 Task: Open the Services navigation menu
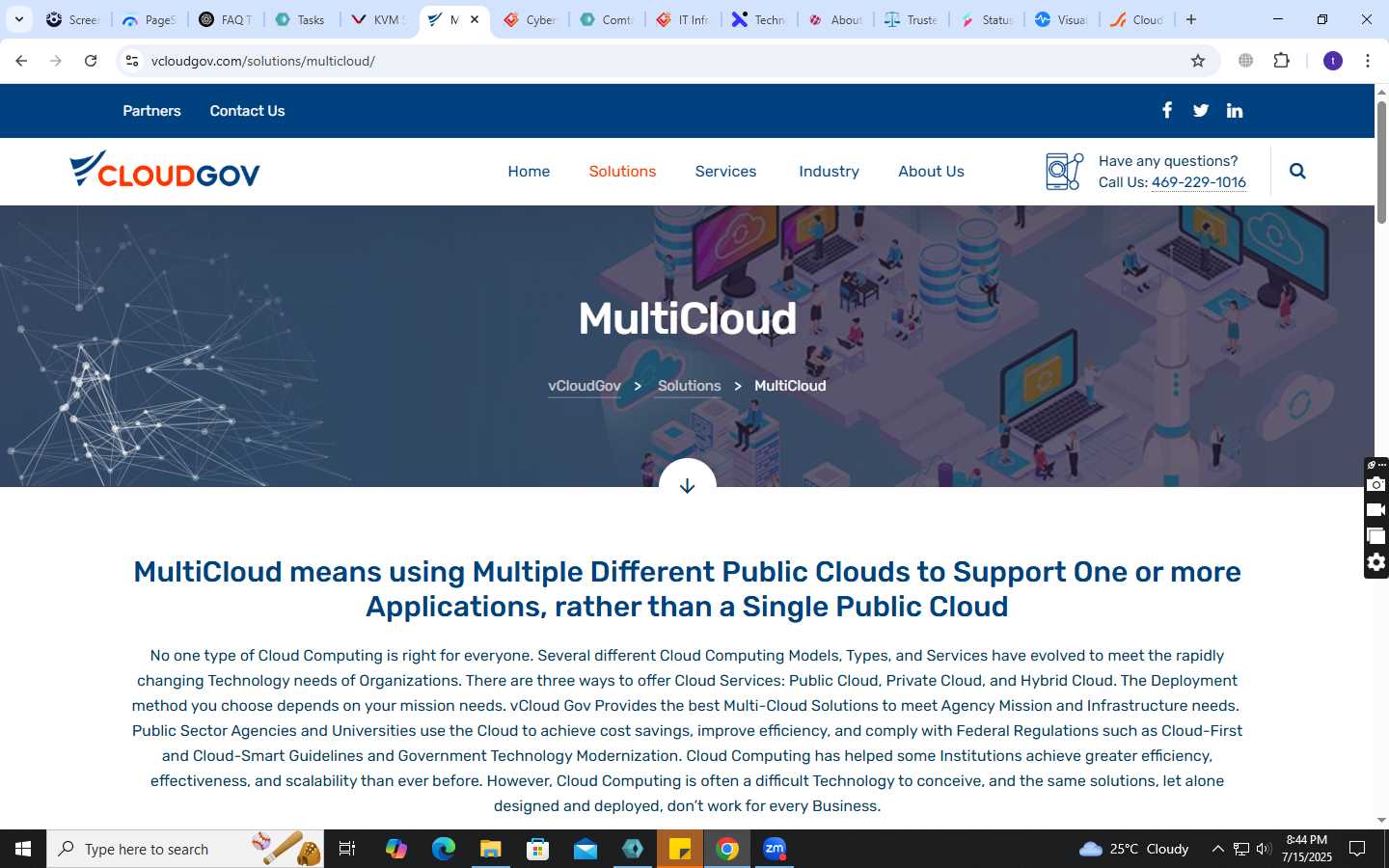pos(725,171)
